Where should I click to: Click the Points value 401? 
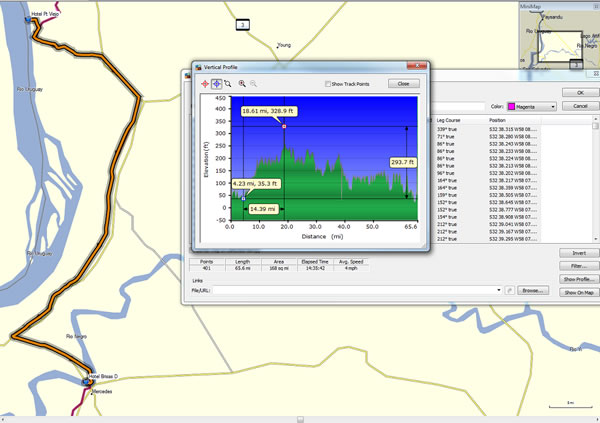(x=207, y=268)
